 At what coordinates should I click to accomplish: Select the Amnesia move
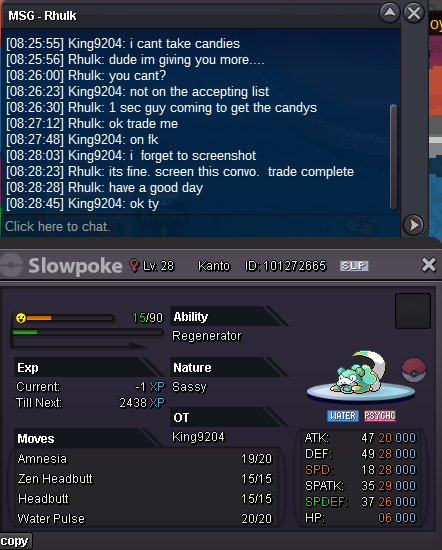coord(145,459)
